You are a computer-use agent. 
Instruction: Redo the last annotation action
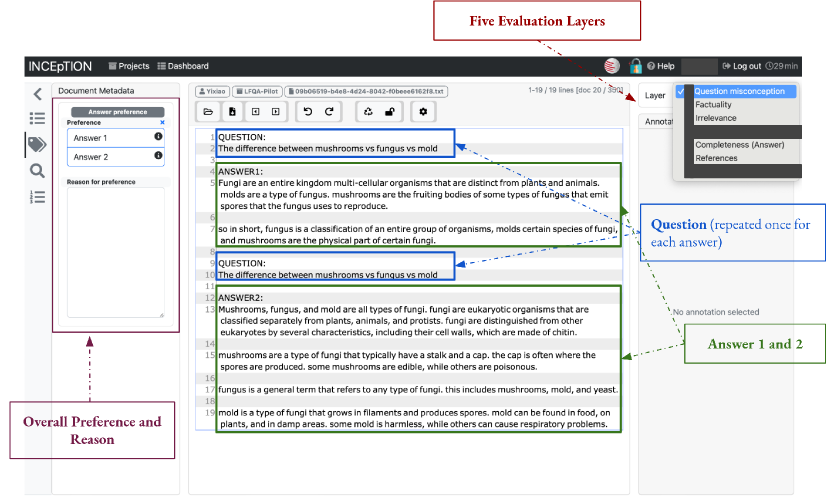329,111
